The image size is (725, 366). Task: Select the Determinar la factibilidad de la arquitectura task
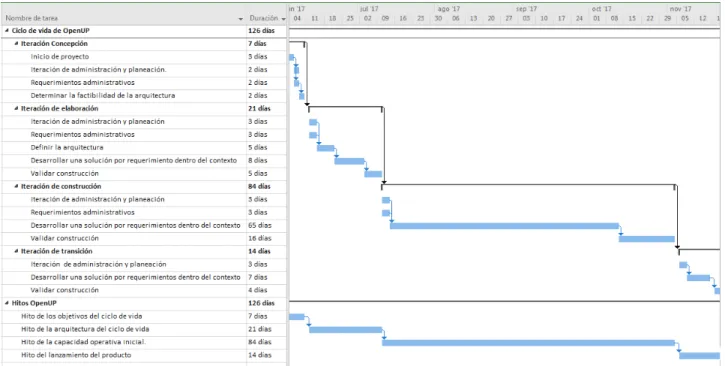point(103,96)
